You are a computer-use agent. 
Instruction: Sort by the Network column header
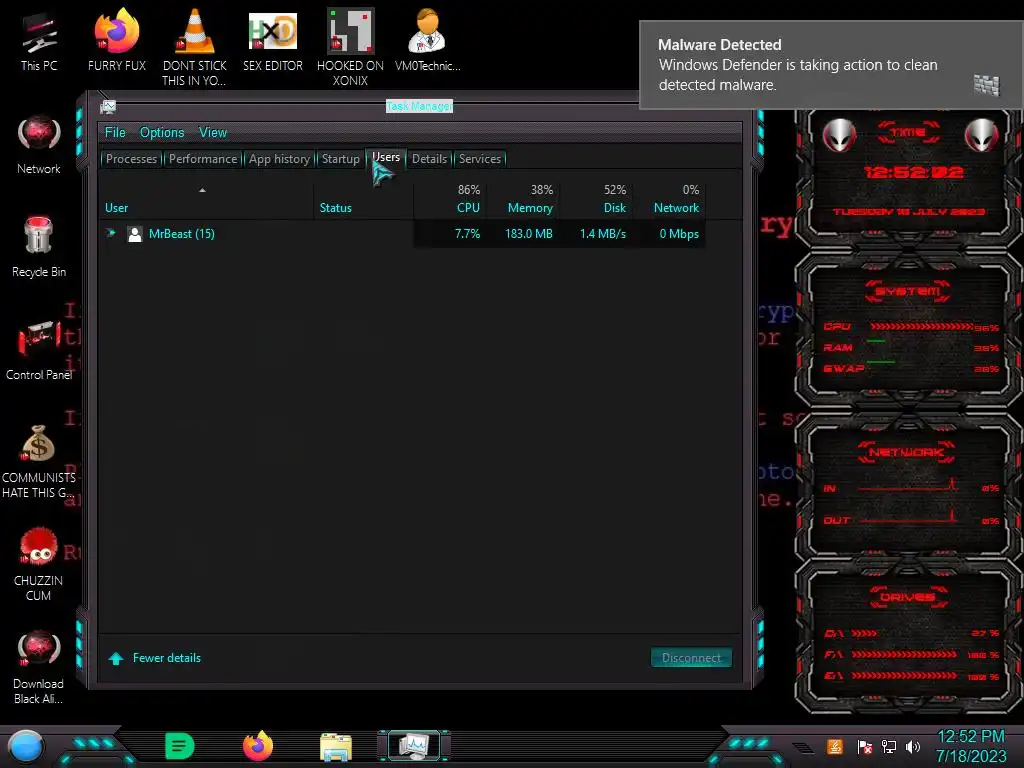[669, 199]
